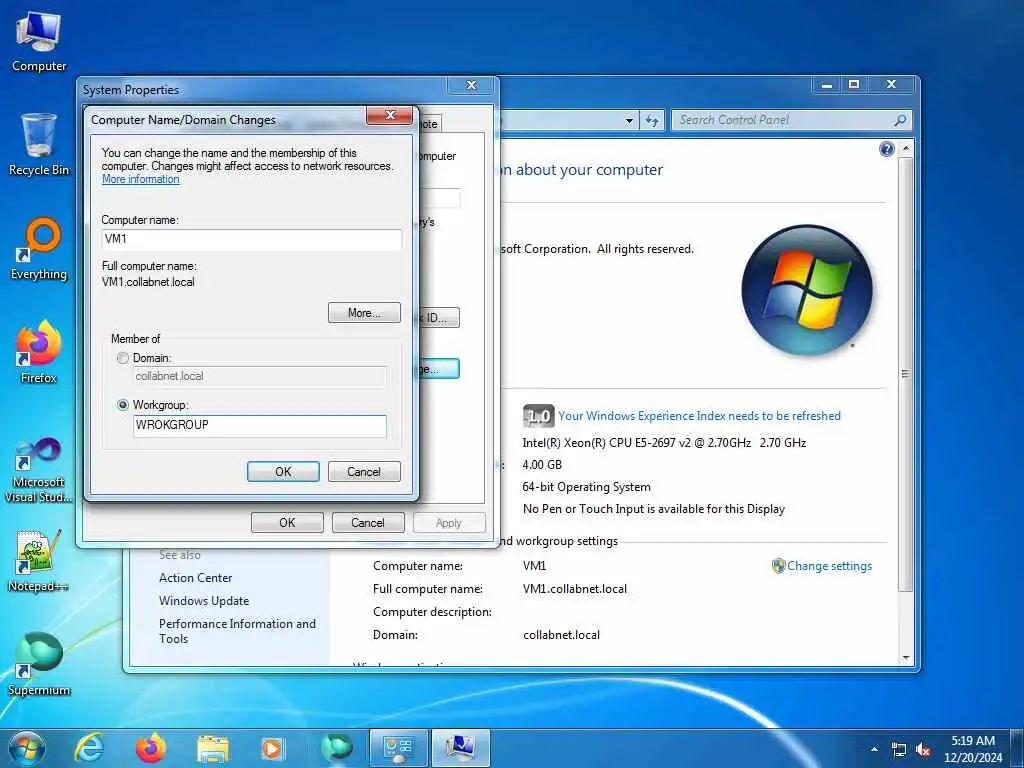Screen dimensions: 1024x768
Task: Open the Microsoft Visual Studio shortcut
Action: coord(39,470)
